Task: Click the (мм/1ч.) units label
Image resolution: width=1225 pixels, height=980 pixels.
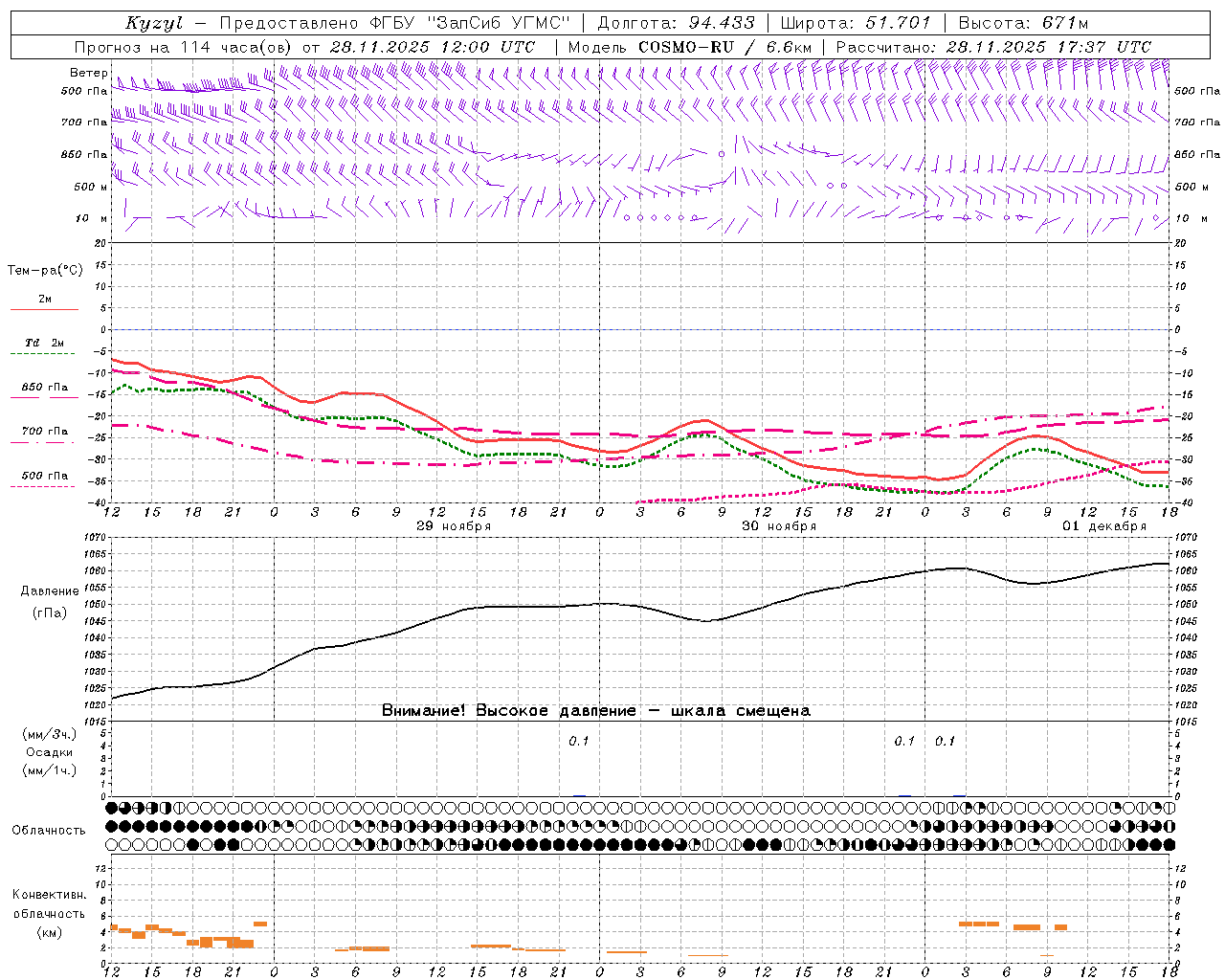Action: [50, 770]
